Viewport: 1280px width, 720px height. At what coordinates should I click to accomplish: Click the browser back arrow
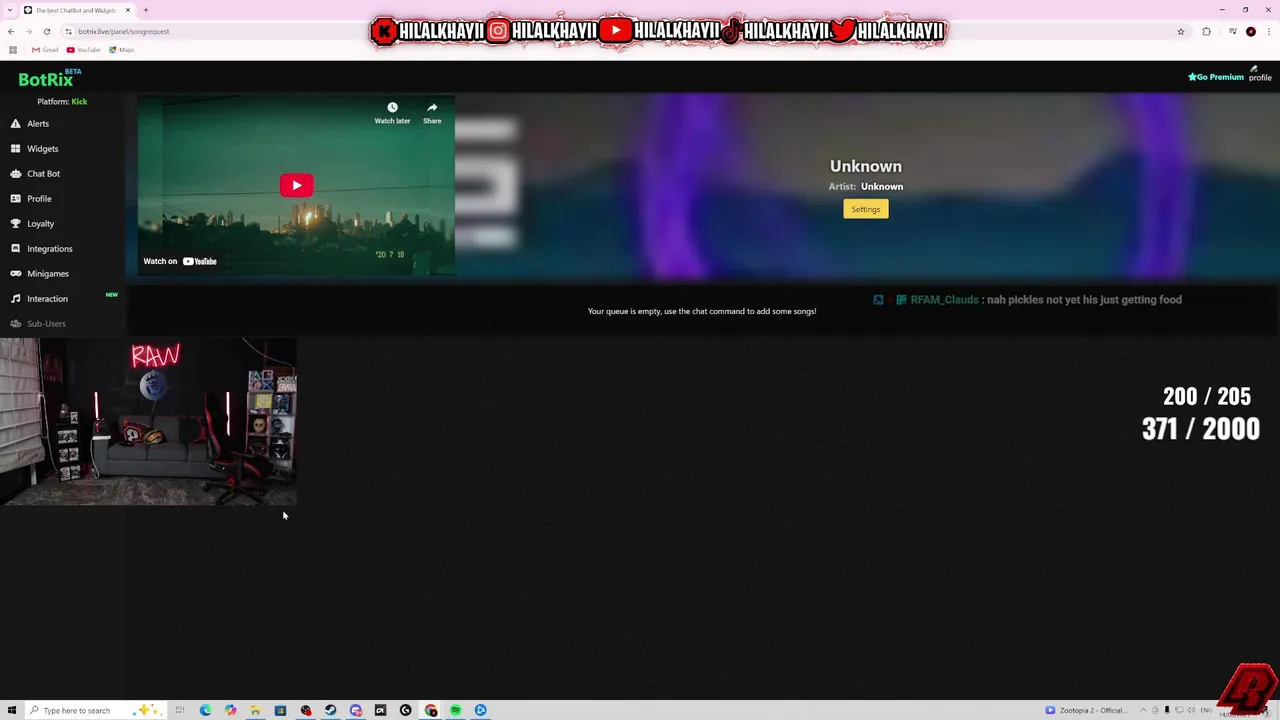tap(11, 31)
